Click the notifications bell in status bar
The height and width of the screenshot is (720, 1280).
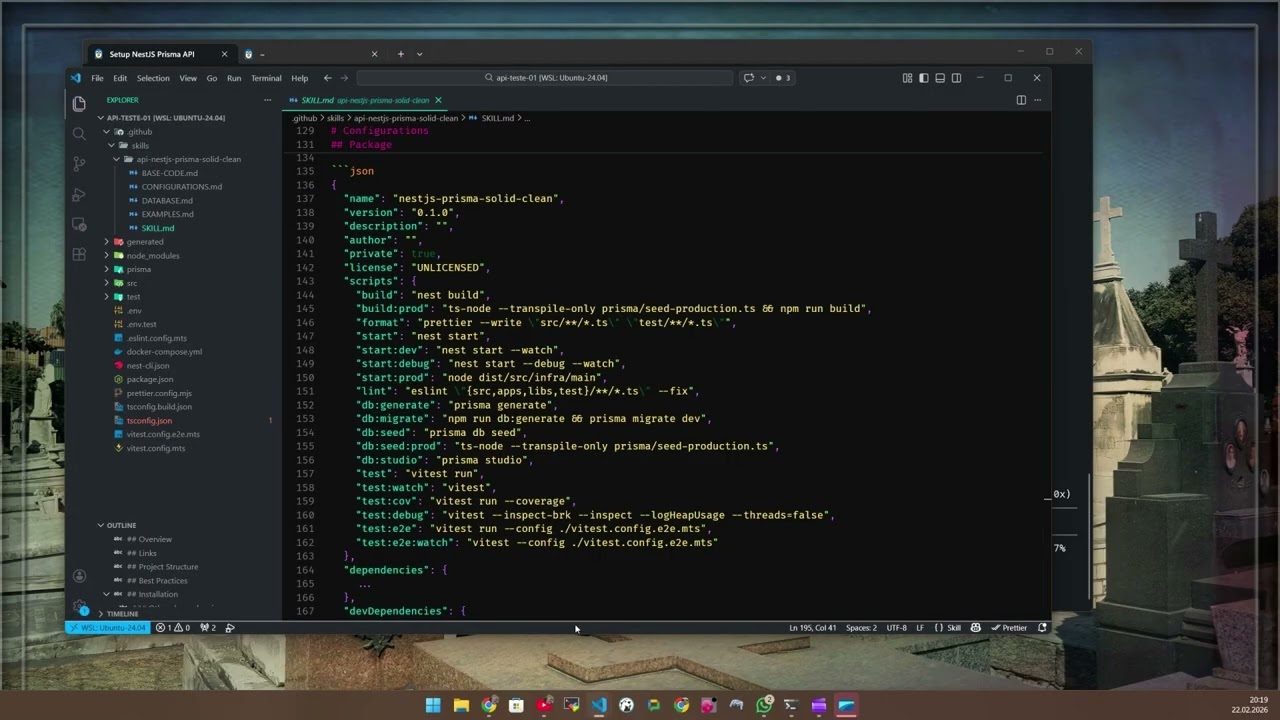click(x=1042, y=628)
